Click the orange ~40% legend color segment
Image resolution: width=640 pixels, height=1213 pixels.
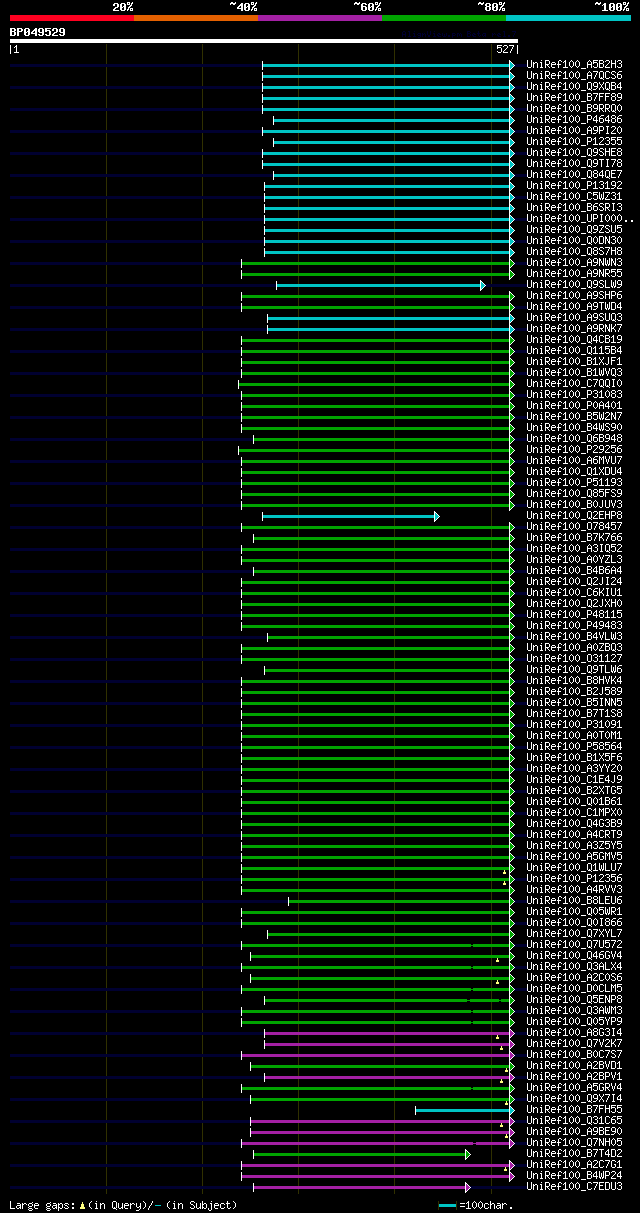(x=196, y=18)
